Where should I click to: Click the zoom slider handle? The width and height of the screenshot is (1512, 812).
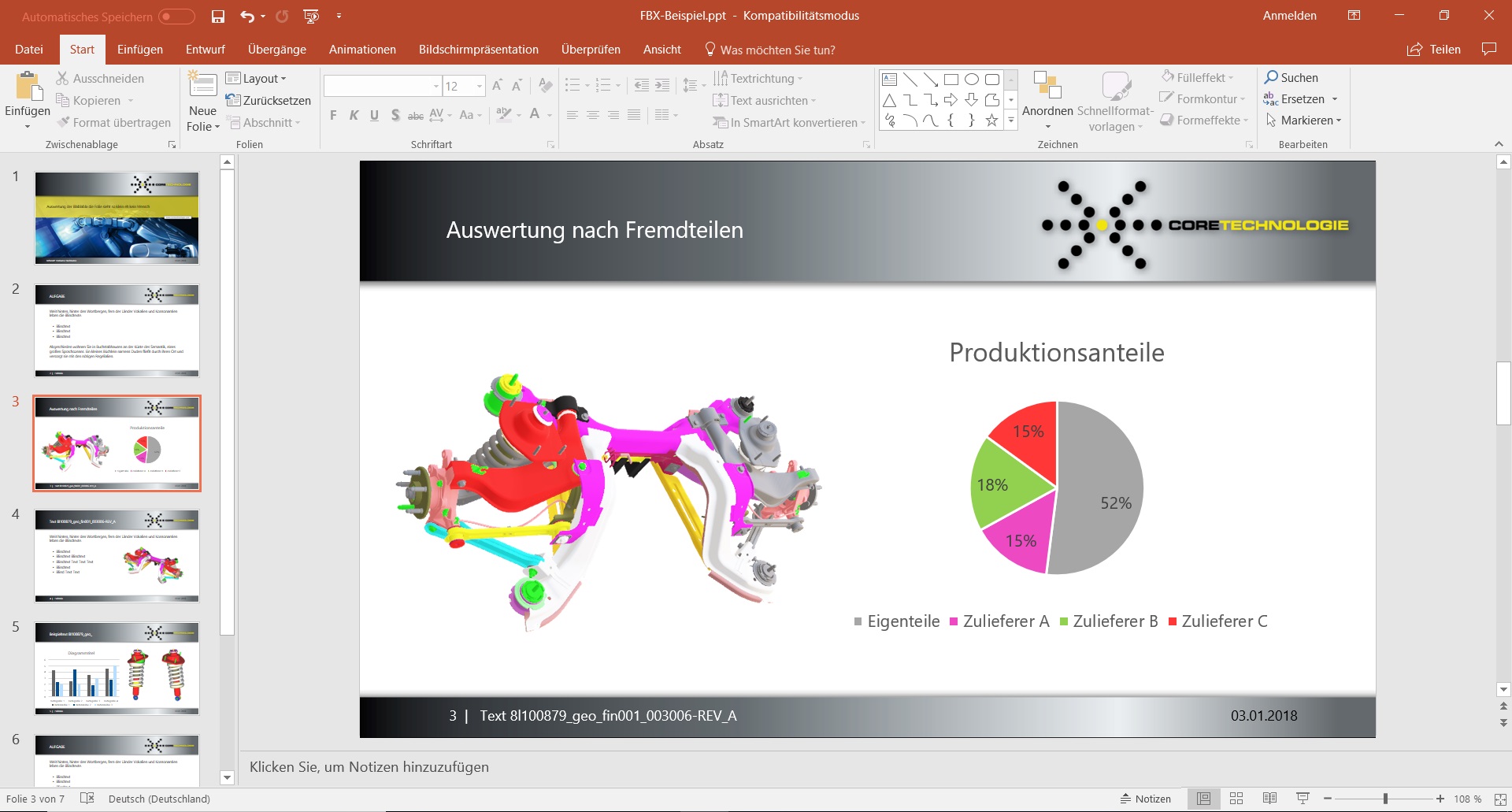point(1385,799)
